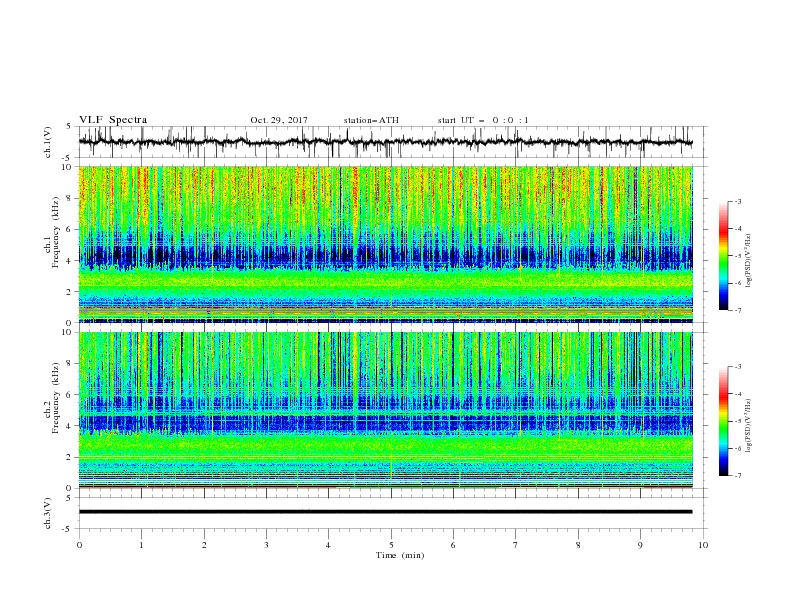Click the "station=ATH" label
792x612 pixels.
pyautogui.click(x=371, y=120)
